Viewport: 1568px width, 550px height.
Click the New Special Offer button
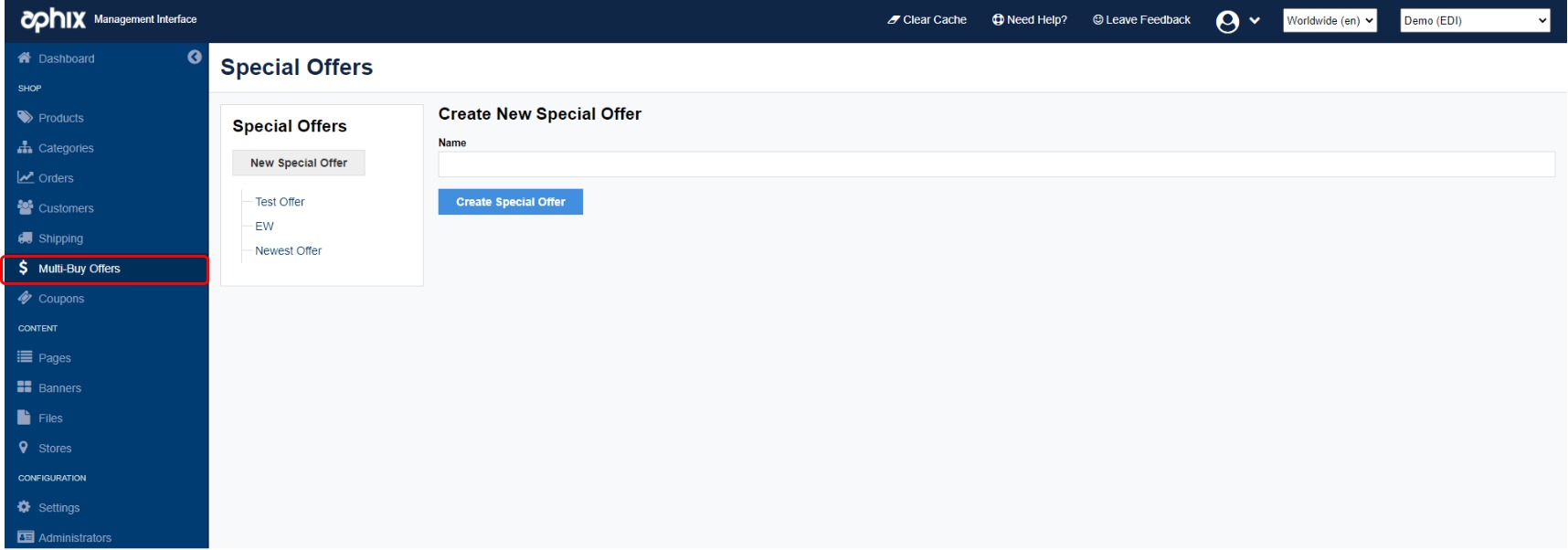pos(299,163)
